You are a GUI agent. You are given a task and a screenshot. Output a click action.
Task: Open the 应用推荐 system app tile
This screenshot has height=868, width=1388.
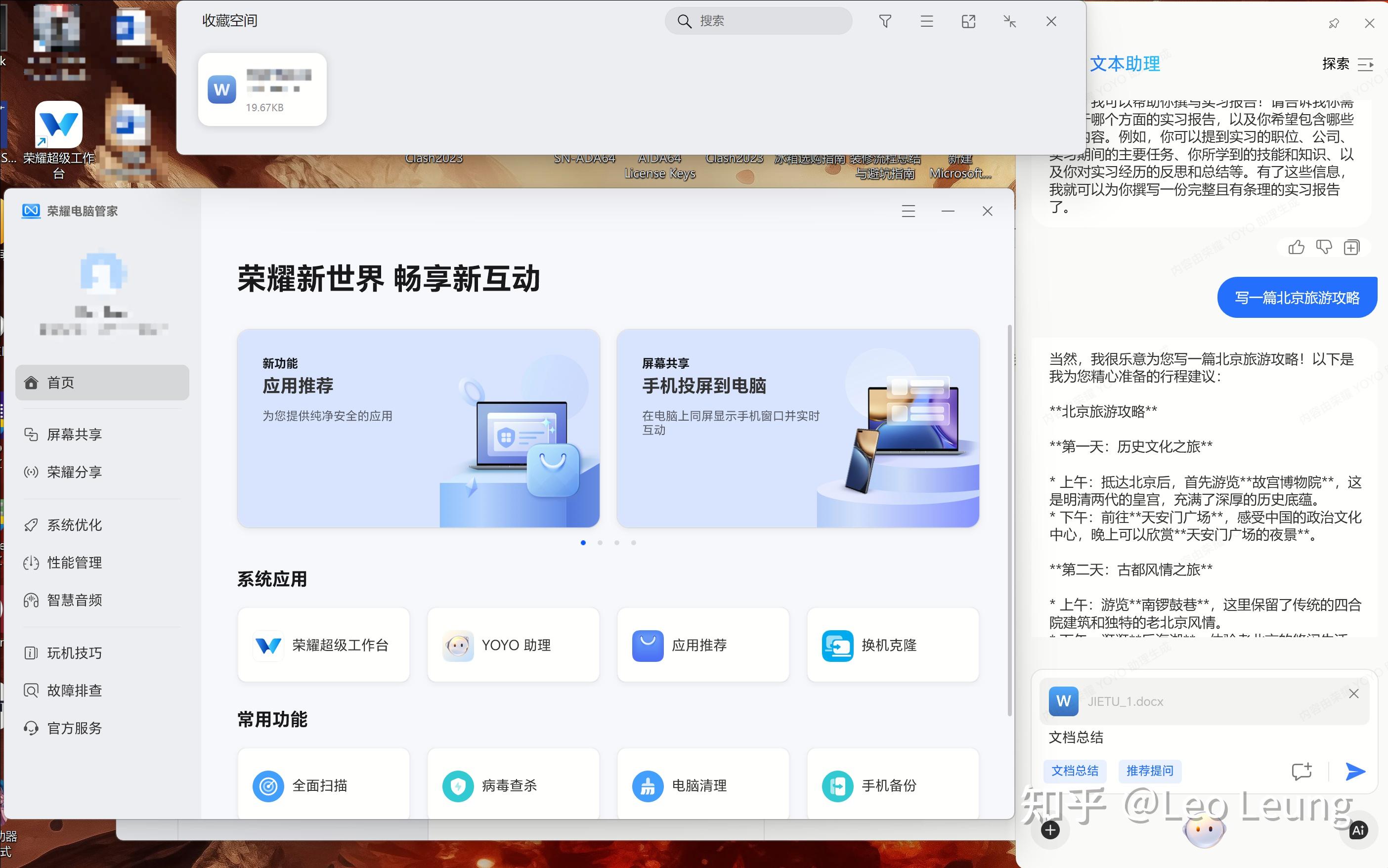click(x=703, y=645)
